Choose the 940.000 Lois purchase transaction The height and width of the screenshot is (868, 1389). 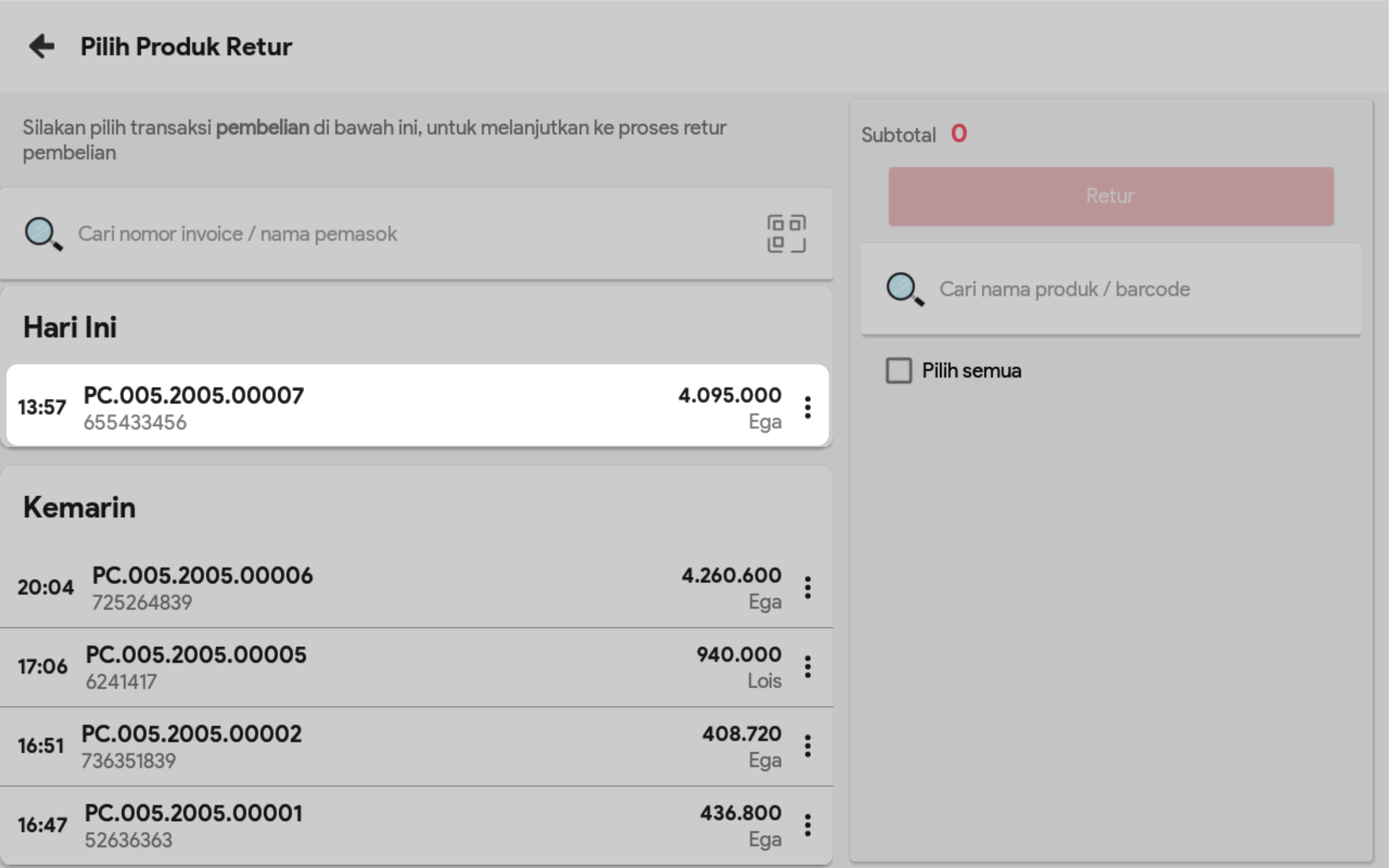402,666
